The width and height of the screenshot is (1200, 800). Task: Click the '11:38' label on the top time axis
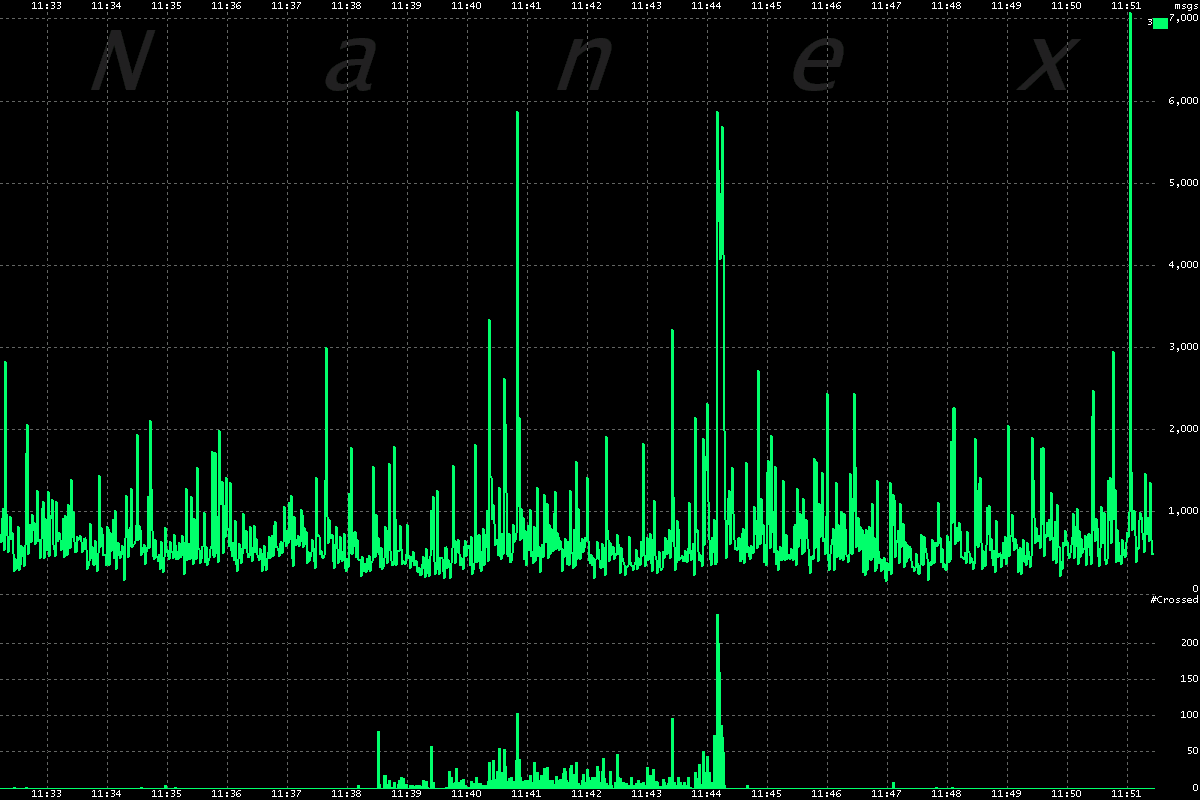(x=346, y=6)
